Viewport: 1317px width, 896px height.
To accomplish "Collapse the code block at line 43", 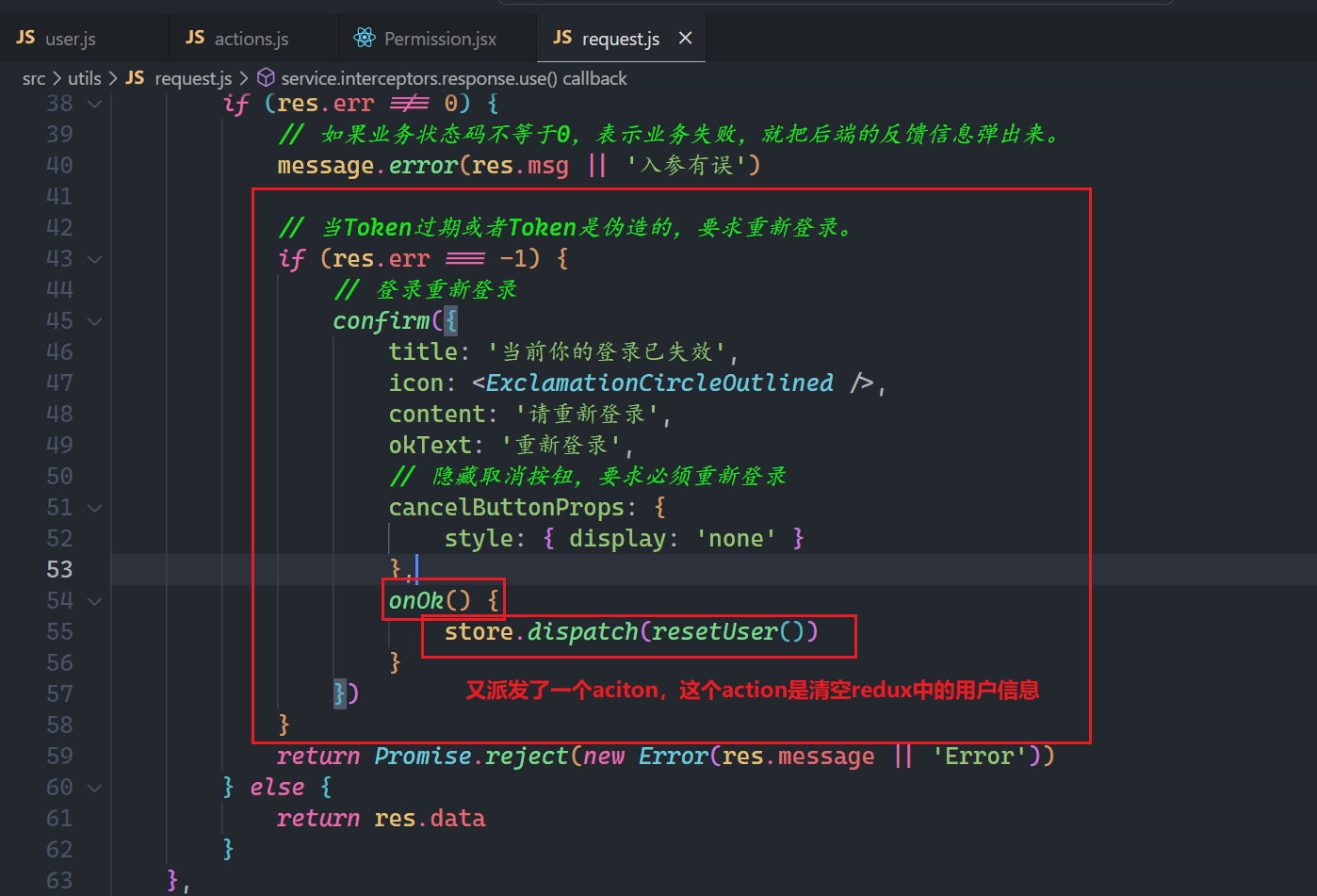I will 94,259.
